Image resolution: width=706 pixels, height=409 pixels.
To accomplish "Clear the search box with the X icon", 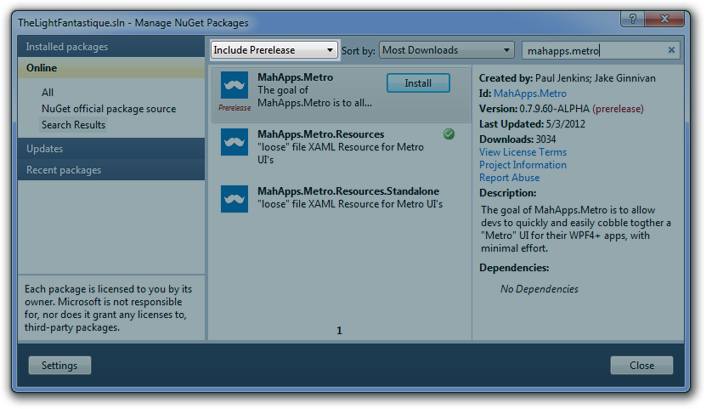I will (671, 50).
